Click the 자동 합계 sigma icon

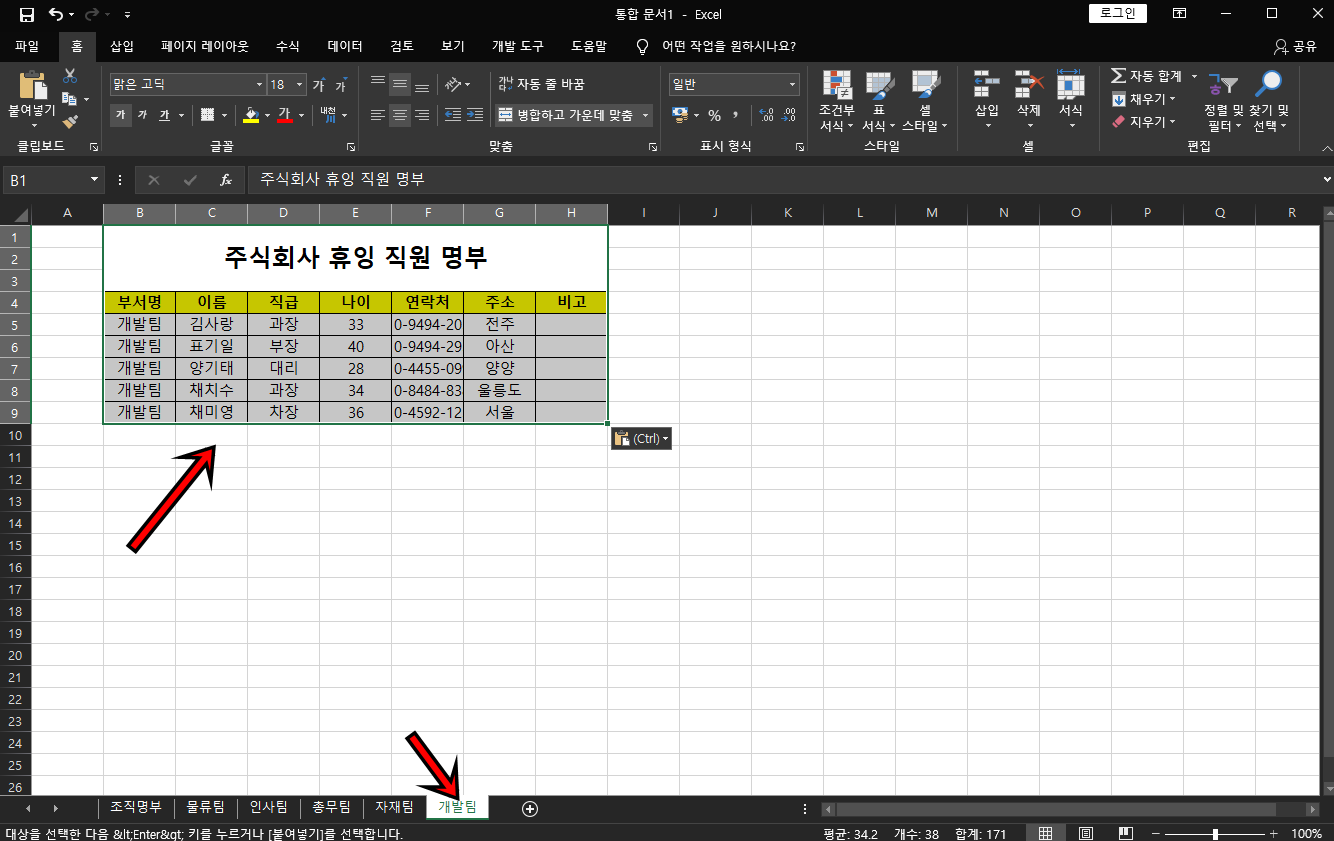click(x=1118, y=76)
